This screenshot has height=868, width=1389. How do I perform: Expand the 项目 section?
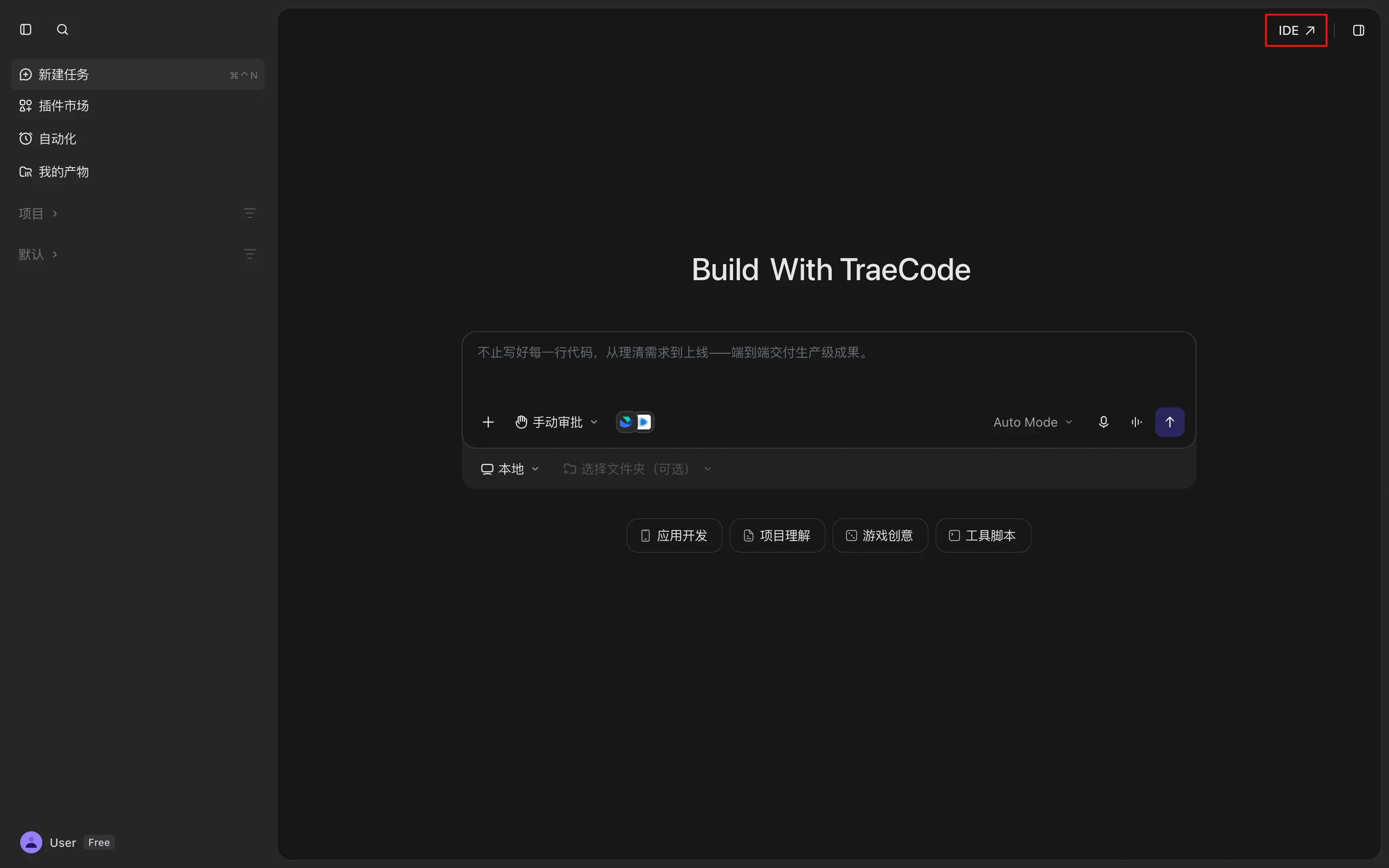tap(38, 214)
